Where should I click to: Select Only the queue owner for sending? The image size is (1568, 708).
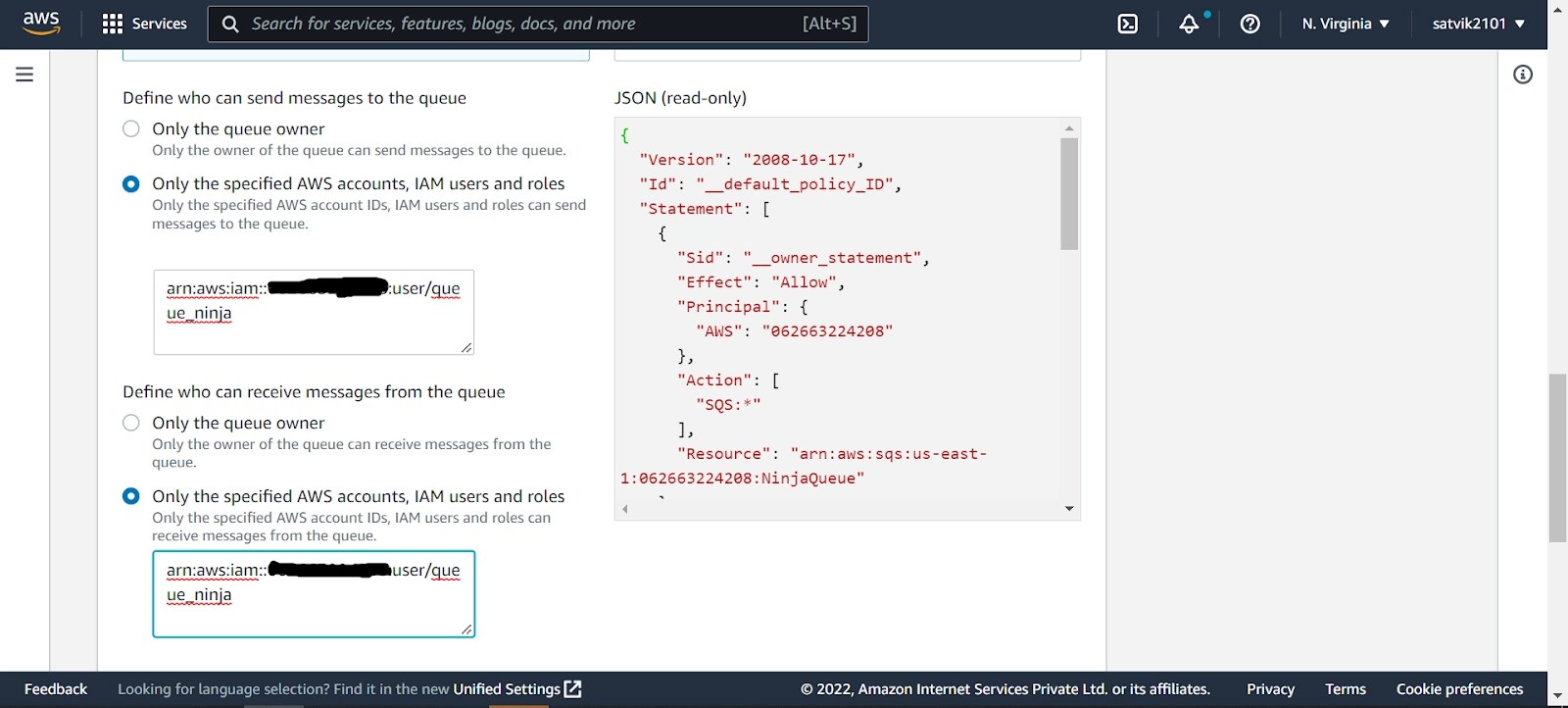pyautogui.click(x=131, y=128)
